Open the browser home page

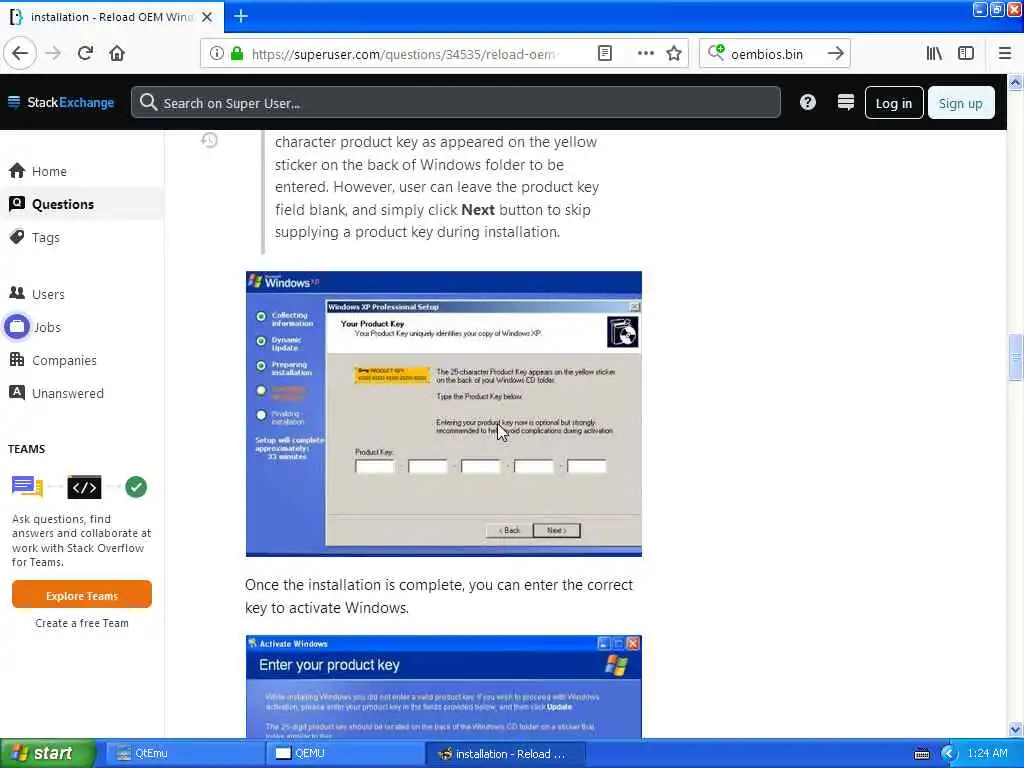click(x=117, y=54)
